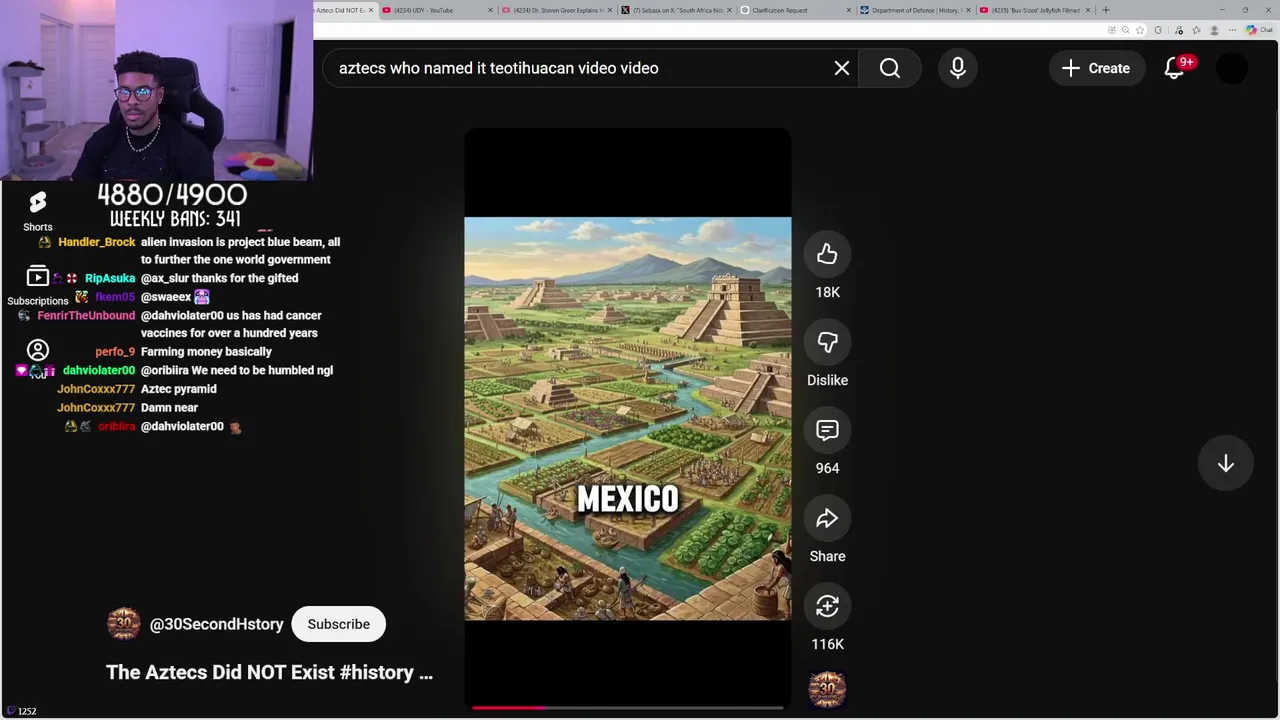Open the Create menu
This screenshot has height=720, width=1280.
(x=1097, y=68)
